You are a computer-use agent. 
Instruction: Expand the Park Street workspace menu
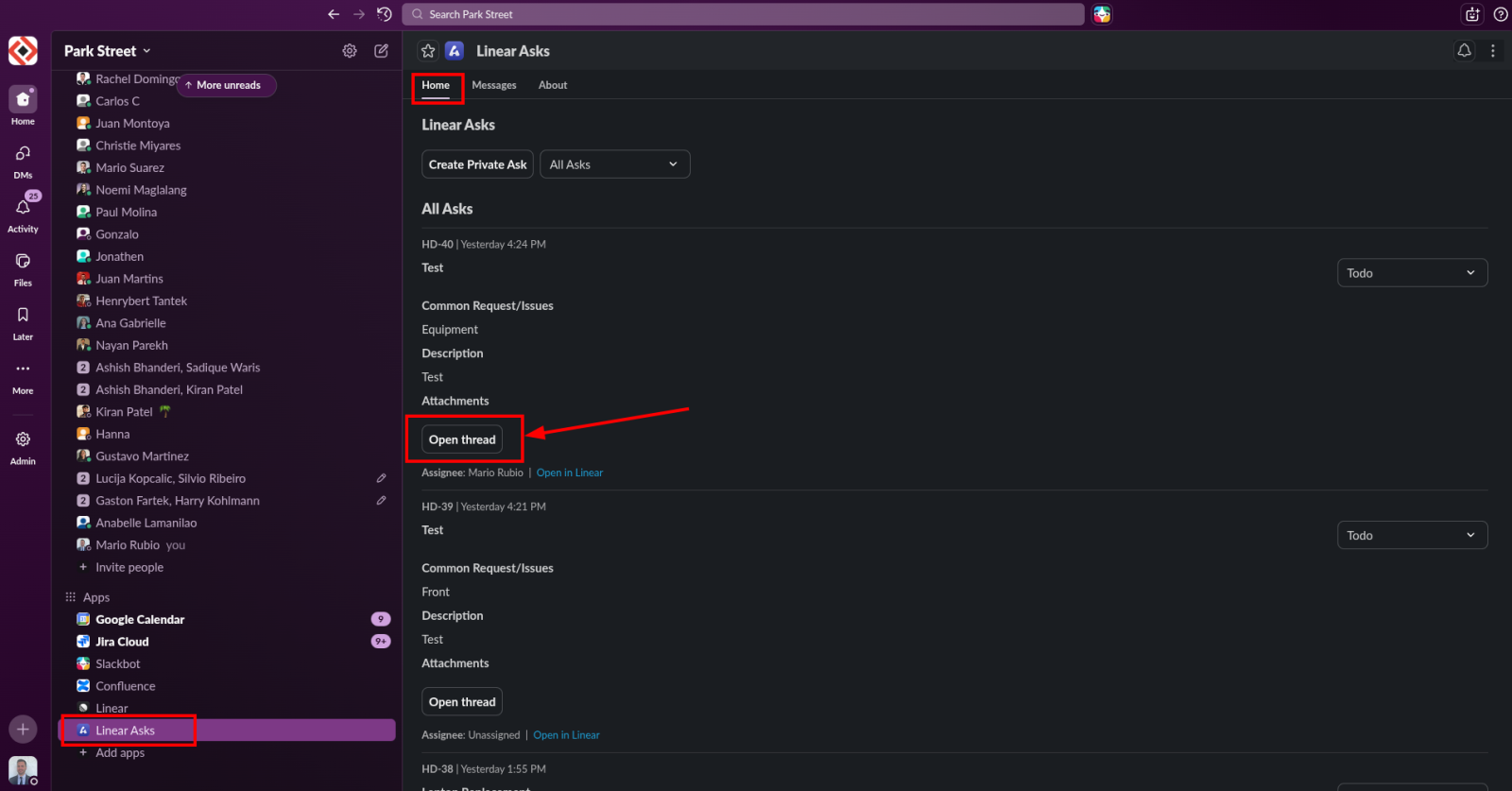click(108, 51)
